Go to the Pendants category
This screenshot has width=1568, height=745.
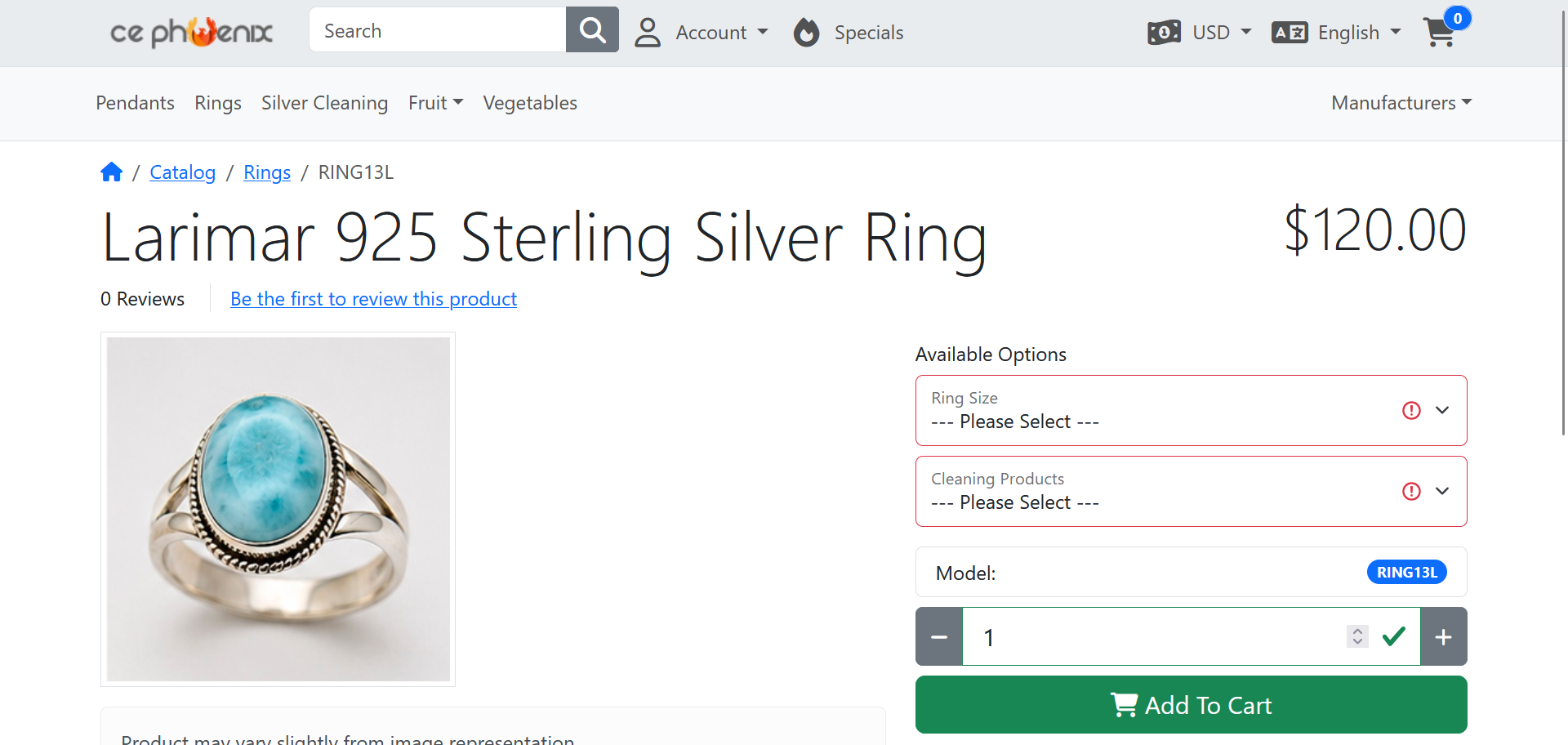[135, 103]
